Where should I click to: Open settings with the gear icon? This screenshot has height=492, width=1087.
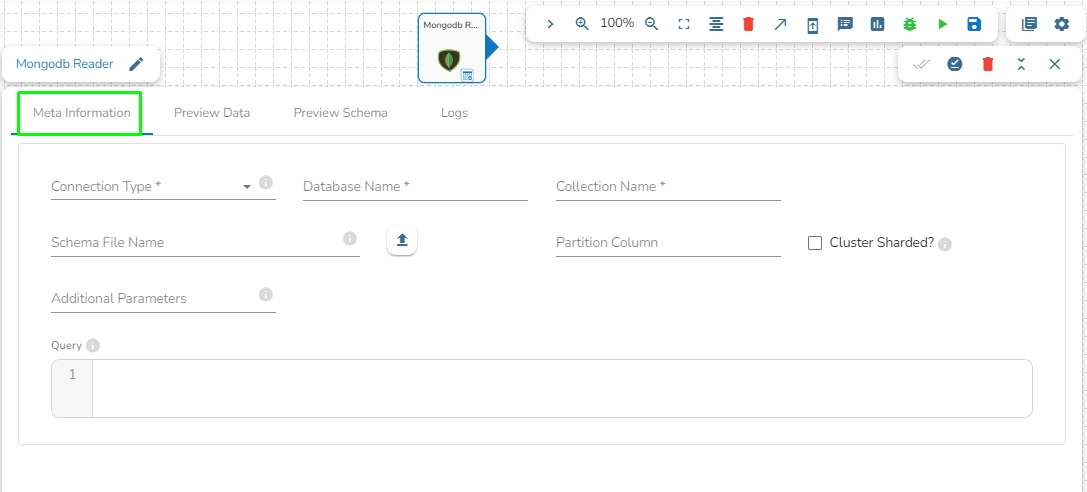click(x=1062, y=24)
